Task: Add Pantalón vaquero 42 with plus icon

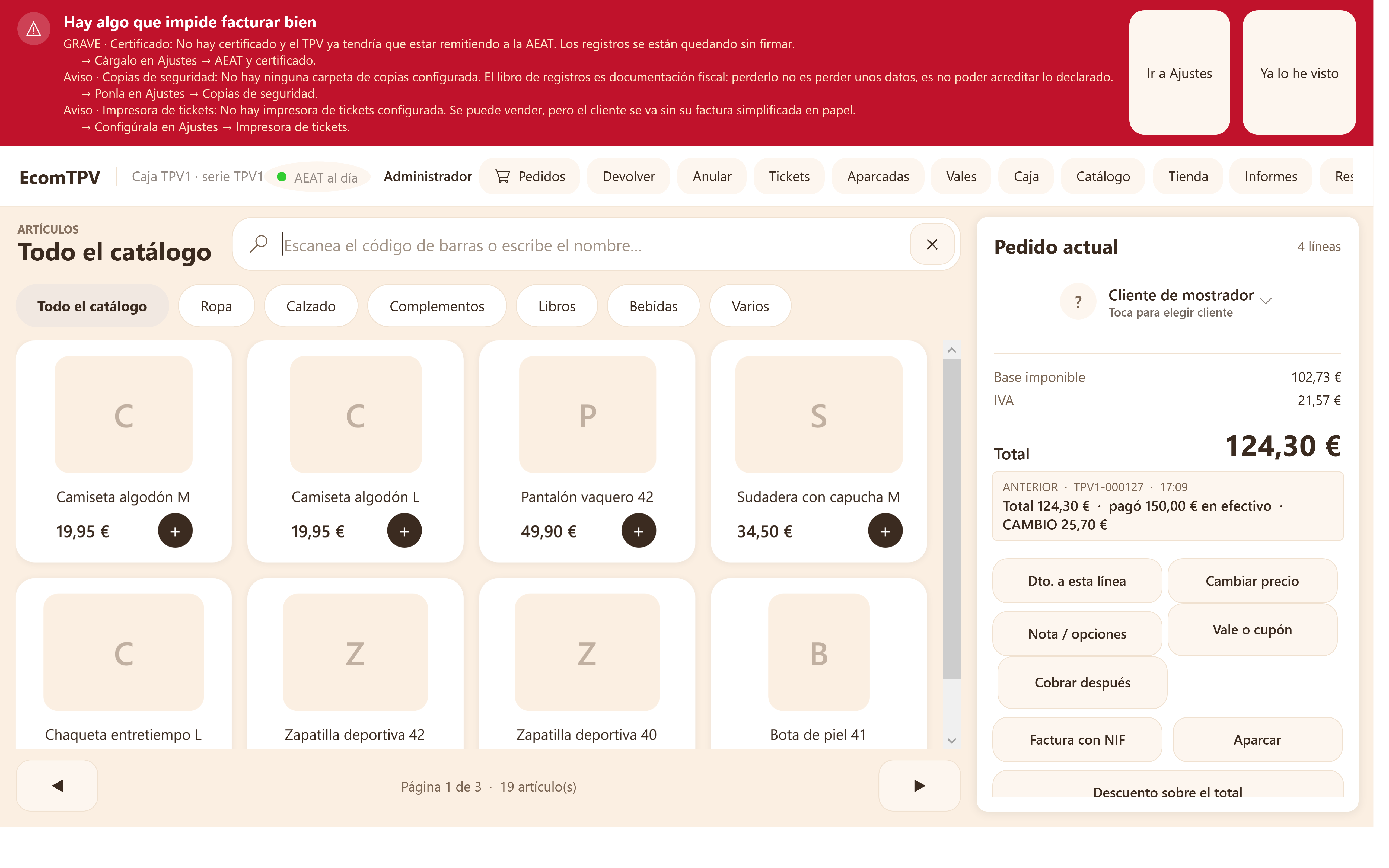Action: pos(638,531)
